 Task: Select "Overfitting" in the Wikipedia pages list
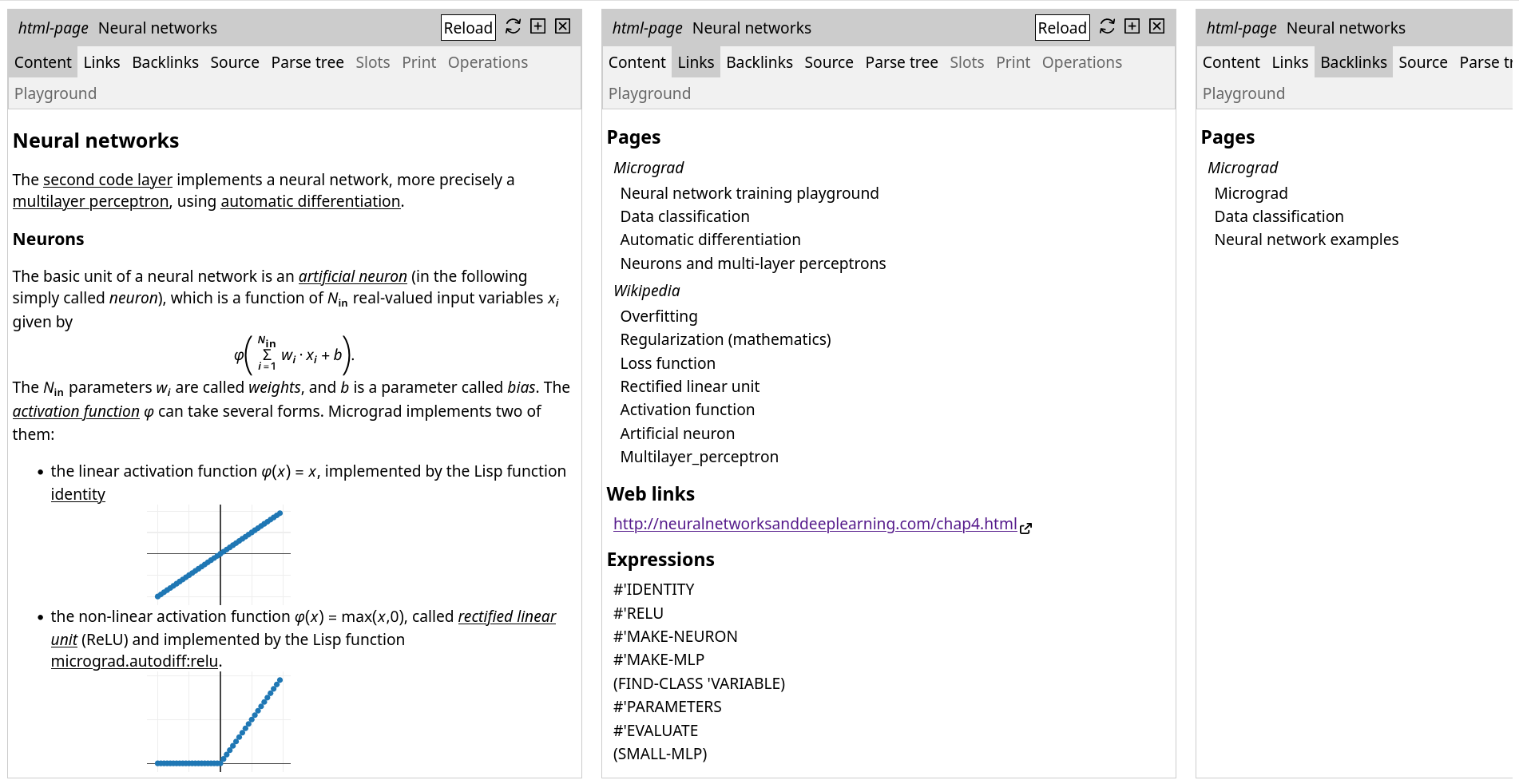[x=659, y=316]
